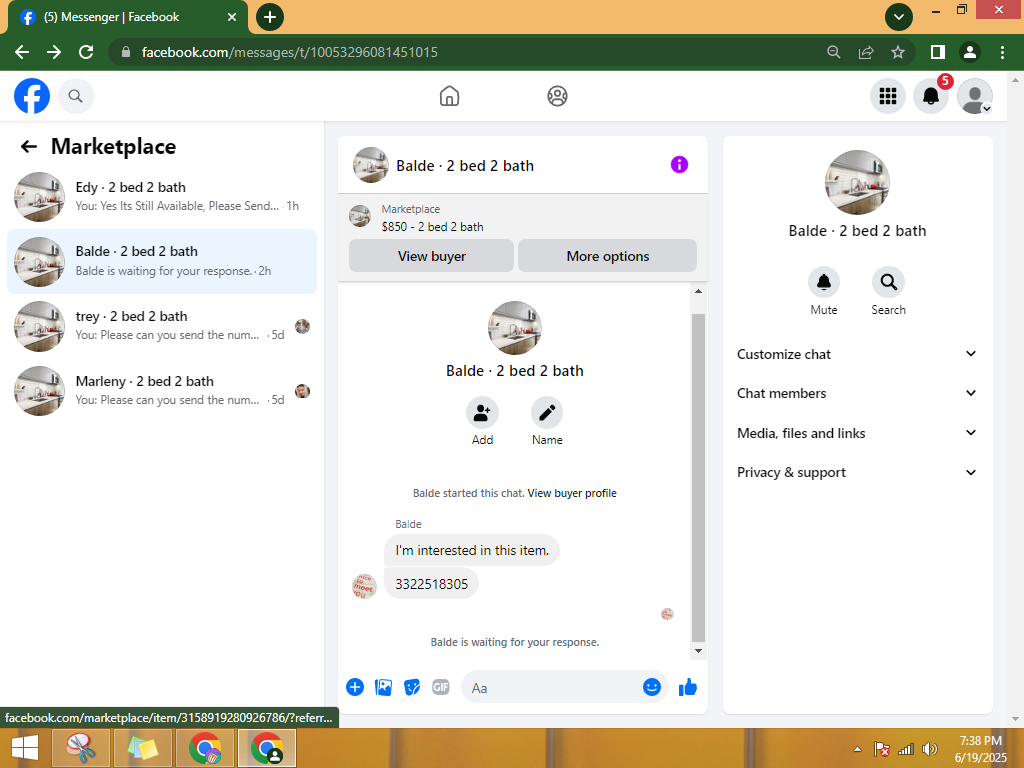Viewport: 1024px width, 768px height.
Task: Open Edy 2 bed 2 bath conversation
Action: [x=162, y=197]
